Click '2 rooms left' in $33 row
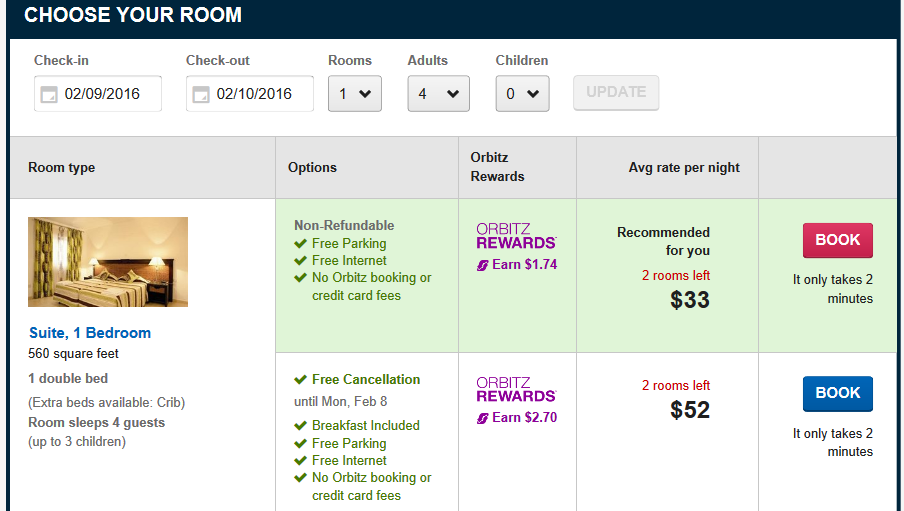Image resolution: width=904 pixels, height=511 pixels. tap(676, 276)
